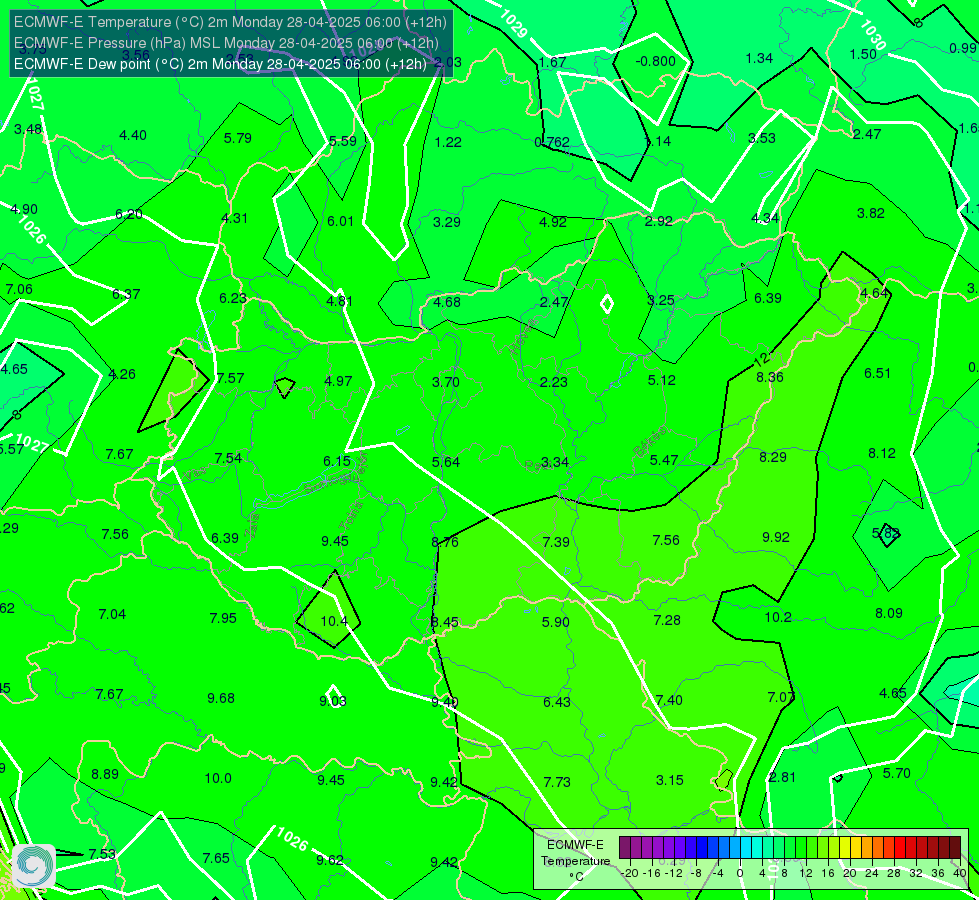Click the dew point value 7.04
Screen dimensions: 979x900
(x=112, y=615)
